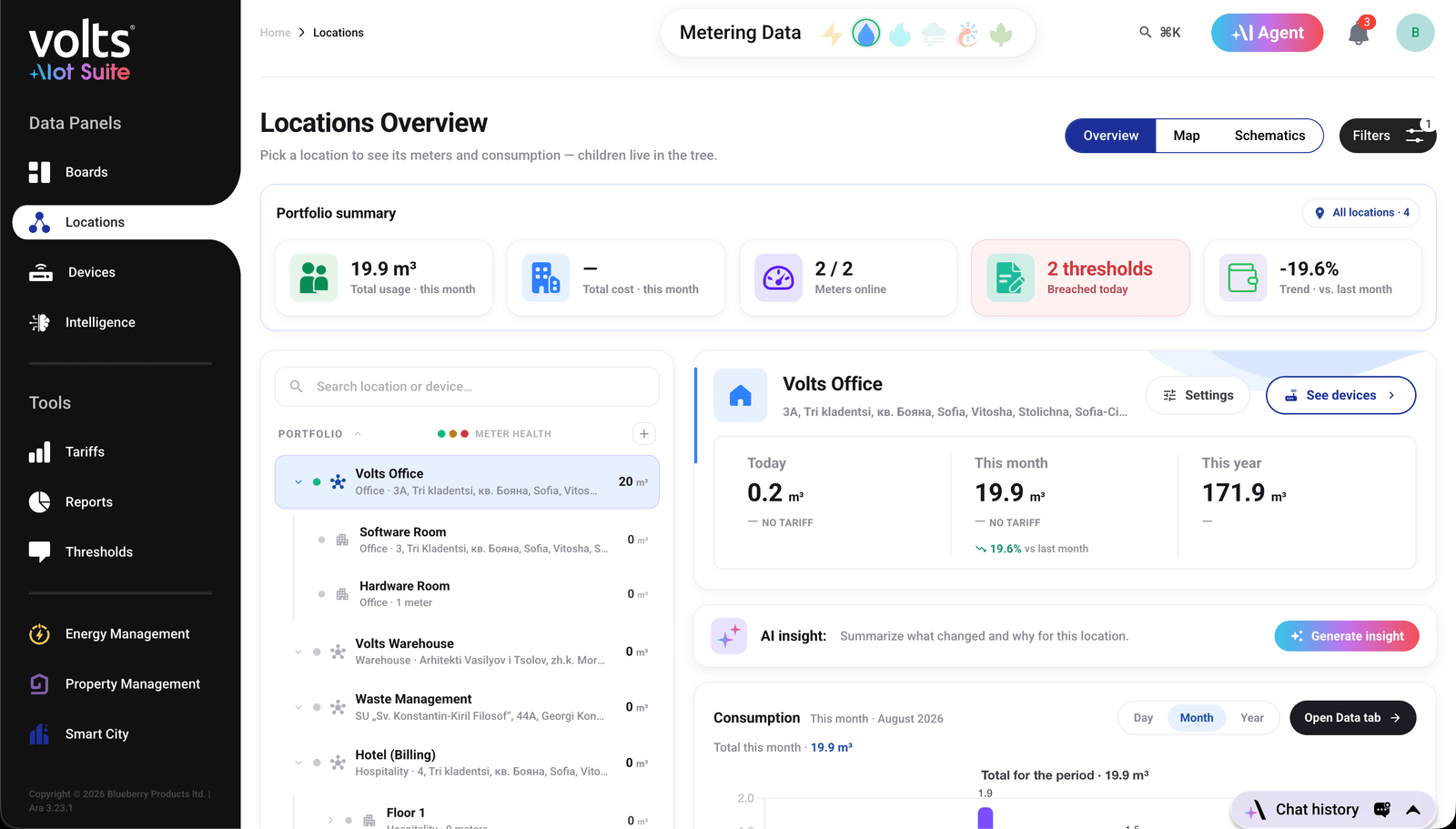This screenshot has height=829, width=1456.
Task: Select the electricity lightning bolt meter type
Action: point(832,34)
